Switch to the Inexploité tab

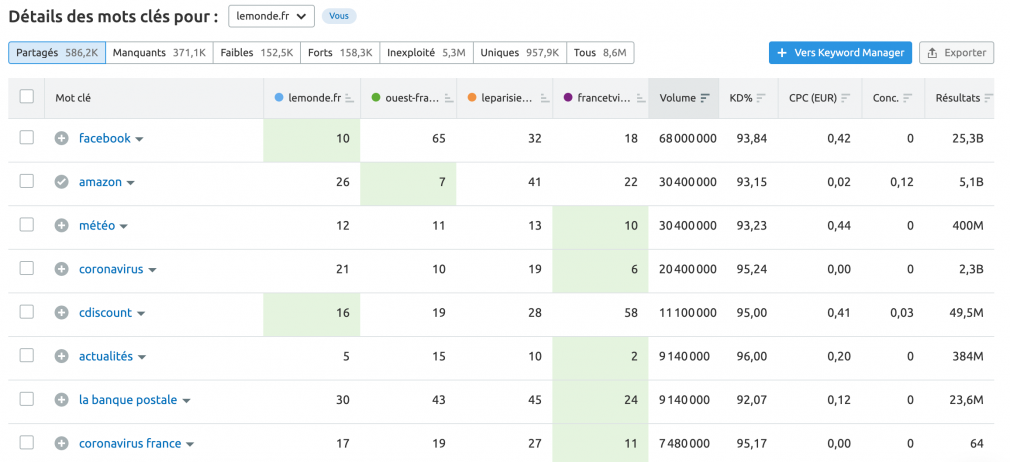[x=426, y=53]
